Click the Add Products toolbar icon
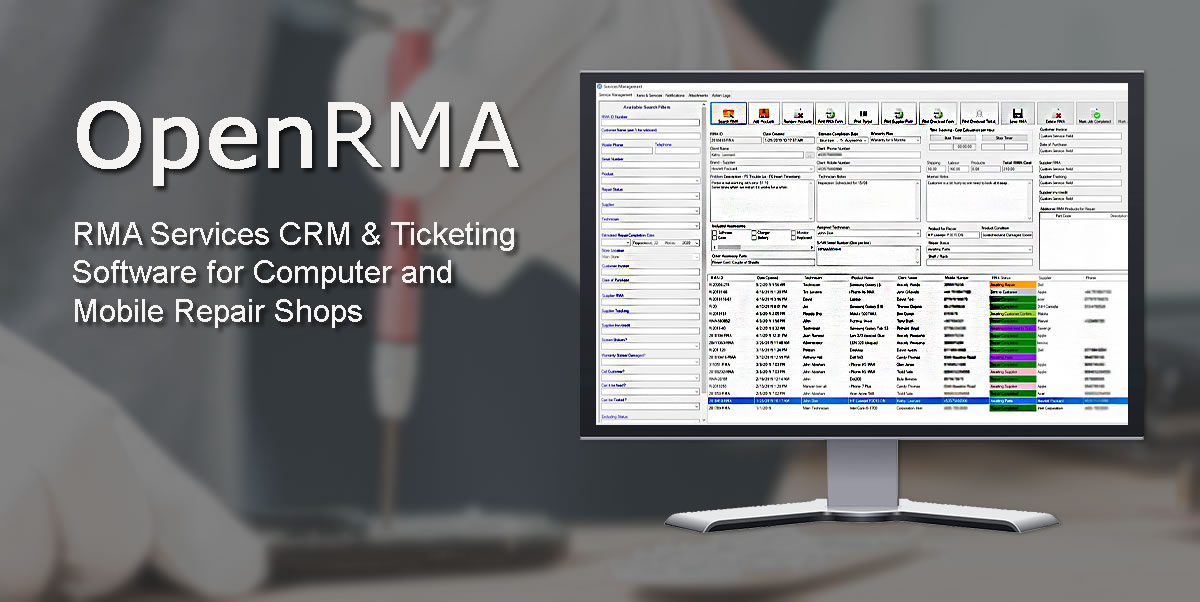Image resolution: width=1200 pixels, height=602 pixels. (x=764, y=114)
